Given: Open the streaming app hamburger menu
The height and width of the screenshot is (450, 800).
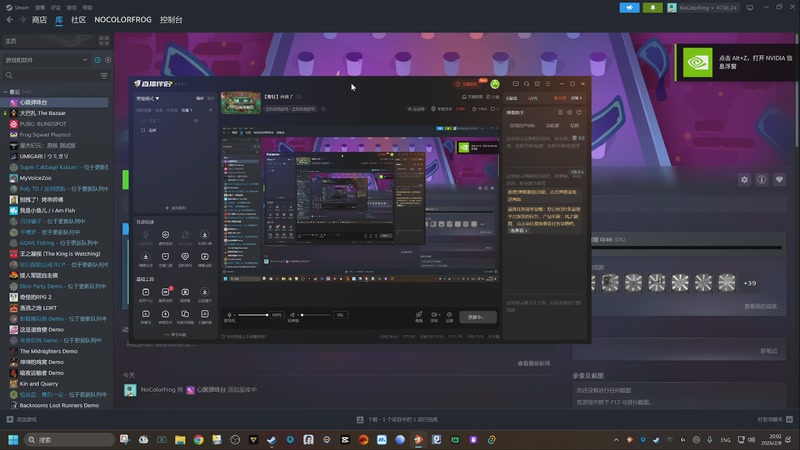Looking at the screenshot, I should (x=548, y=84).
